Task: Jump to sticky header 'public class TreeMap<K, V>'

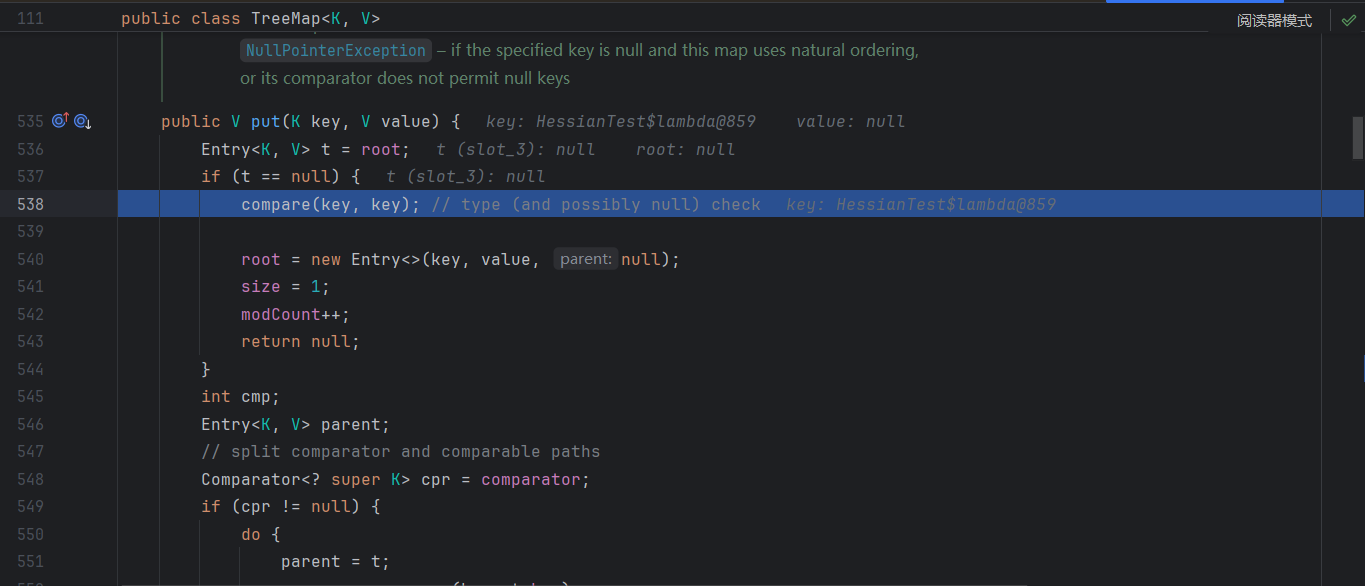Action: (250, 19)
